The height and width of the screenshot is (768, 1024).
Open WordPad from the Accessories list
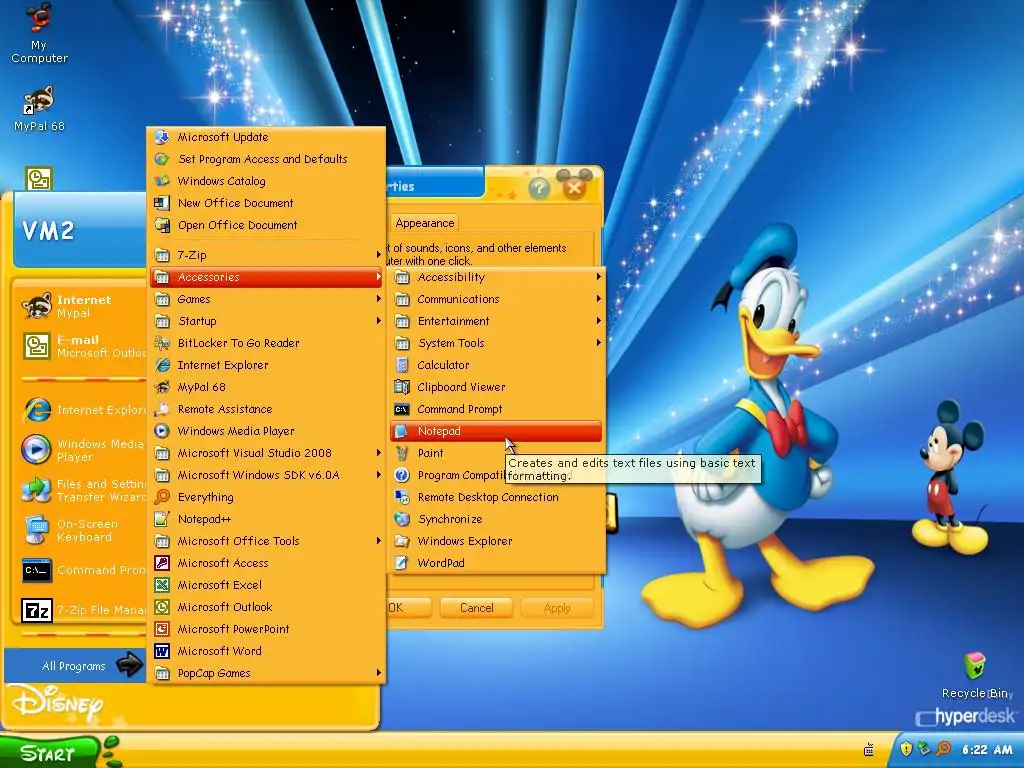[496, 563]
